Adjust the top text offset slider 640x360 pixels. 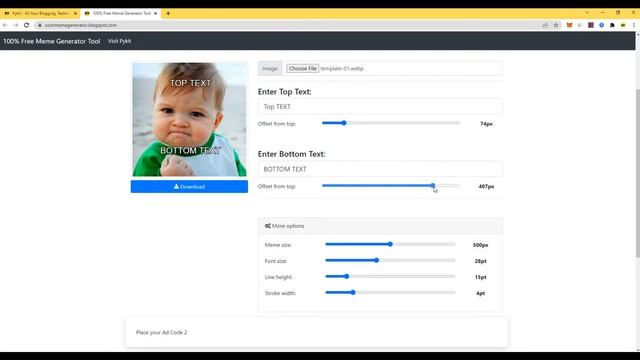(x=391, y=123)
